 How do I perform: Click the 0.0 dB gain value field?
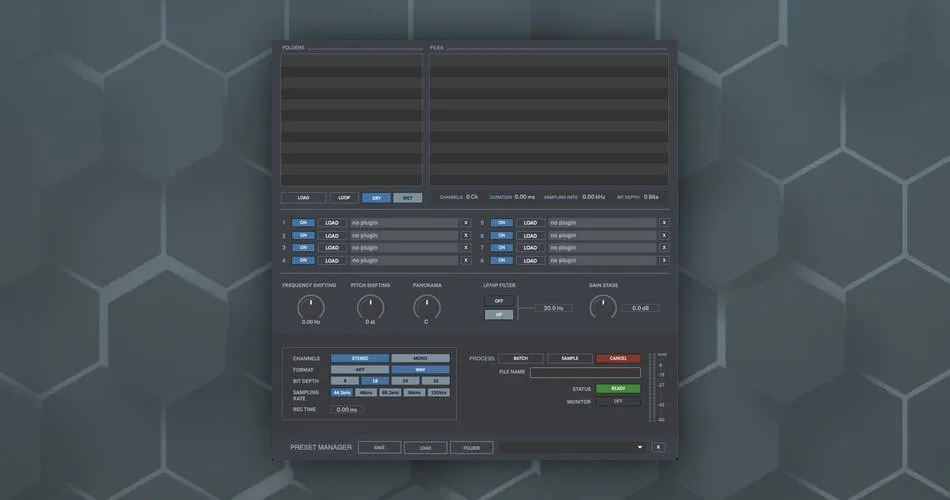click(x=640, y=308)
